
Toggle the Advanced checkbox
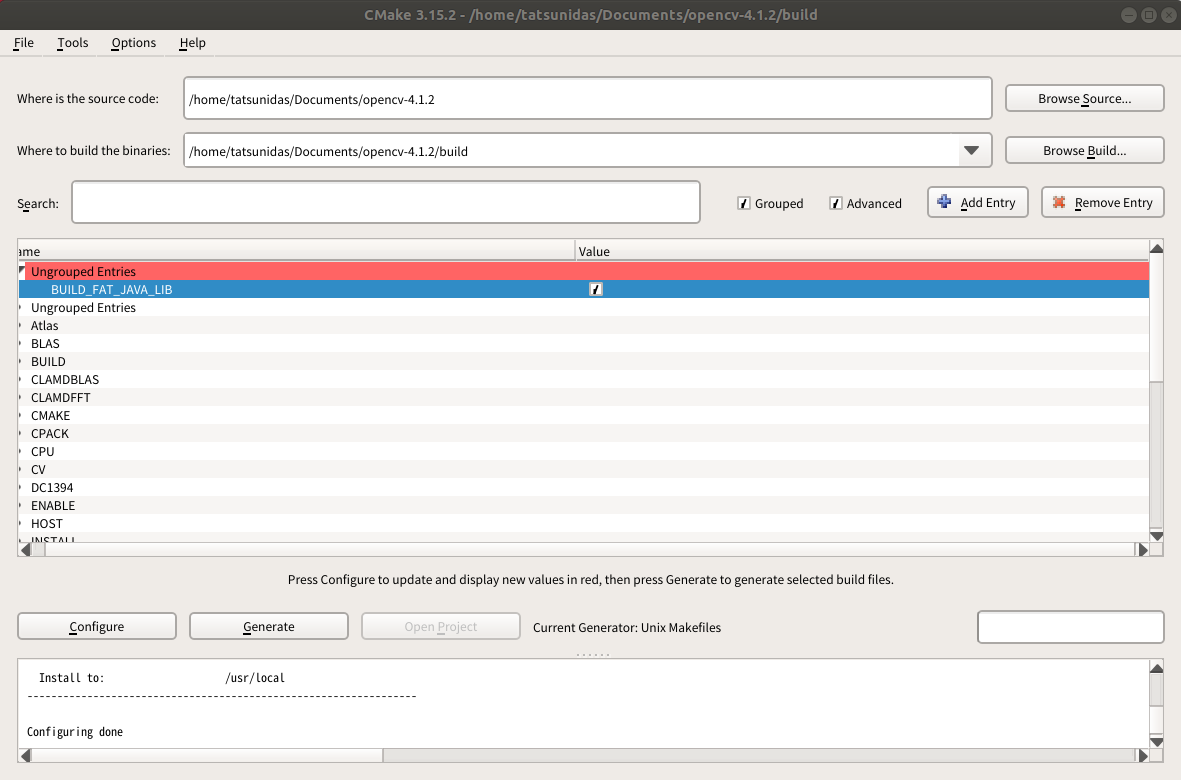pos(835,203)
